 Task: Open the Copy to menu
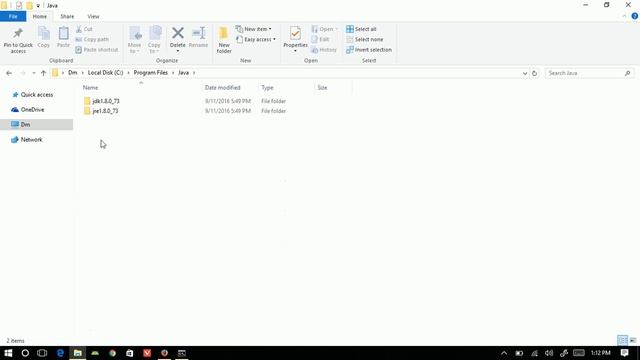[154, 40]
